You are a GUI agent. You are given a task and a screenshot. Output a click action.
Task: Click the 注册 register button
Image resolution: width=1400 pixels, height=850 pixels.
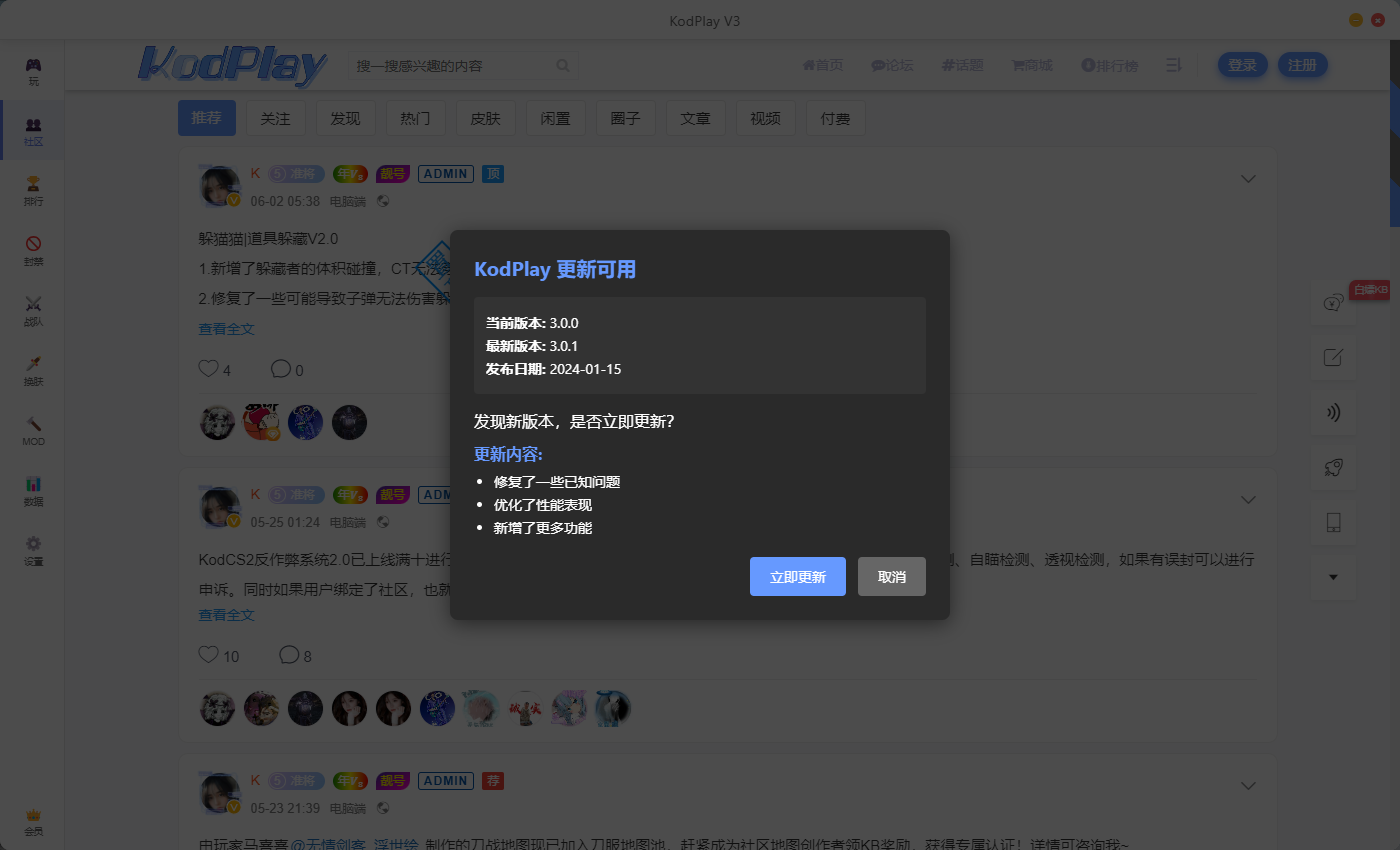1303,65
